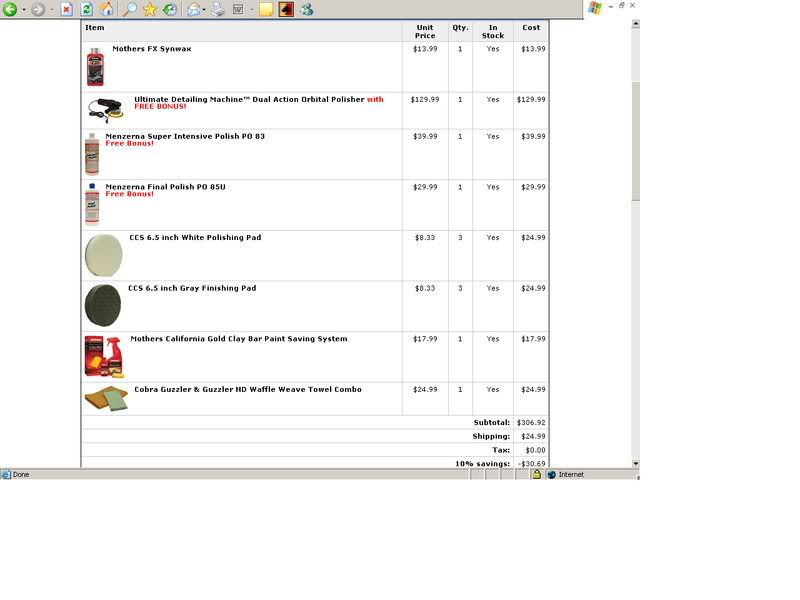800x600 pixels.
Task: Click the Menzerna PO 85U bottle image
Action: coord(92,204)
